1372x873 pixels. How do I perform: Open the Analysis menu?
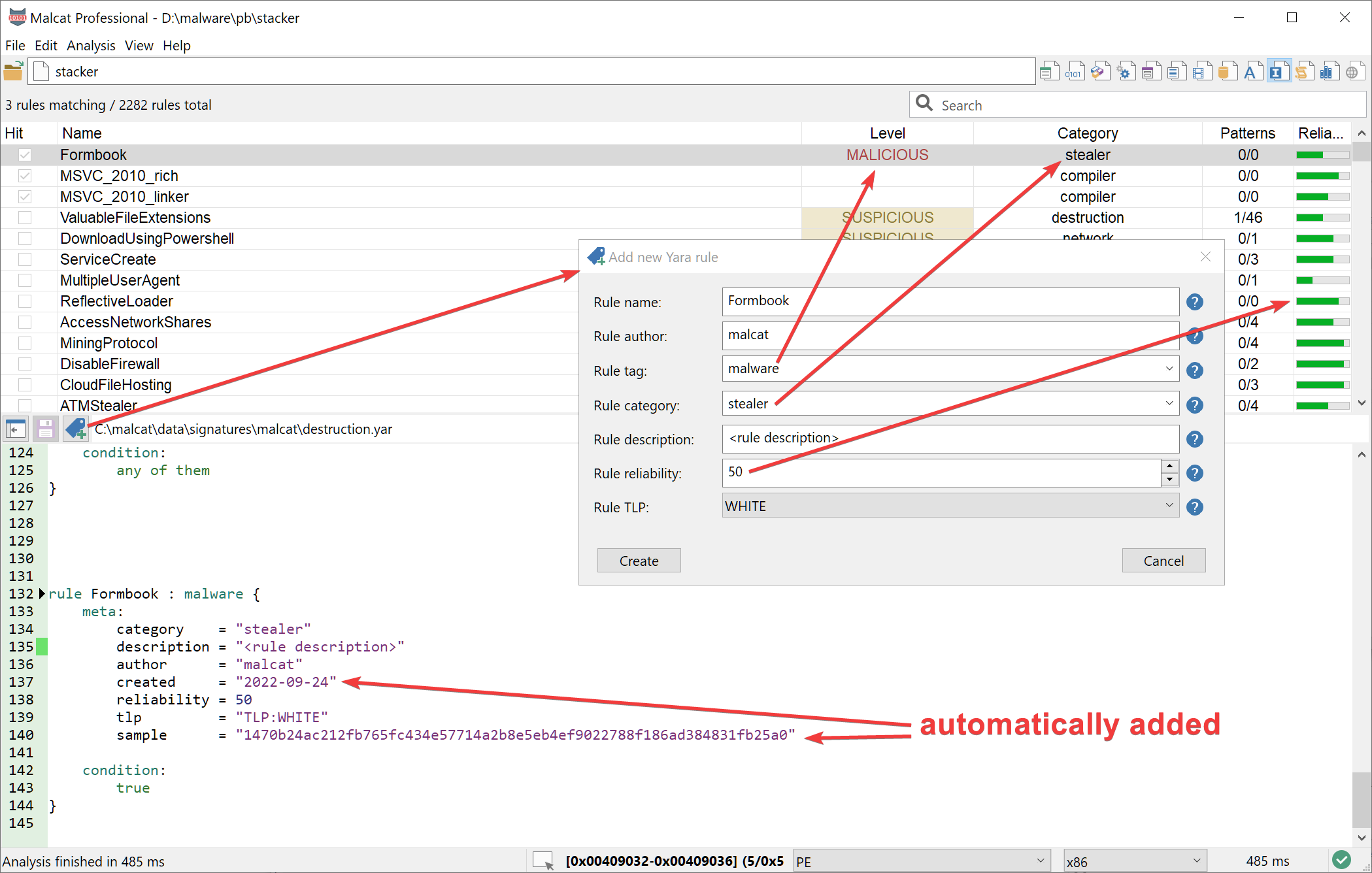click(x=91, y=45)
